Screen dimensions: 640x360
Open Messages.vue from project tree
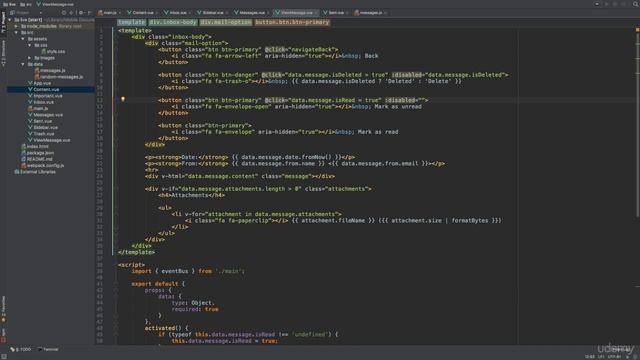[45, 115]
